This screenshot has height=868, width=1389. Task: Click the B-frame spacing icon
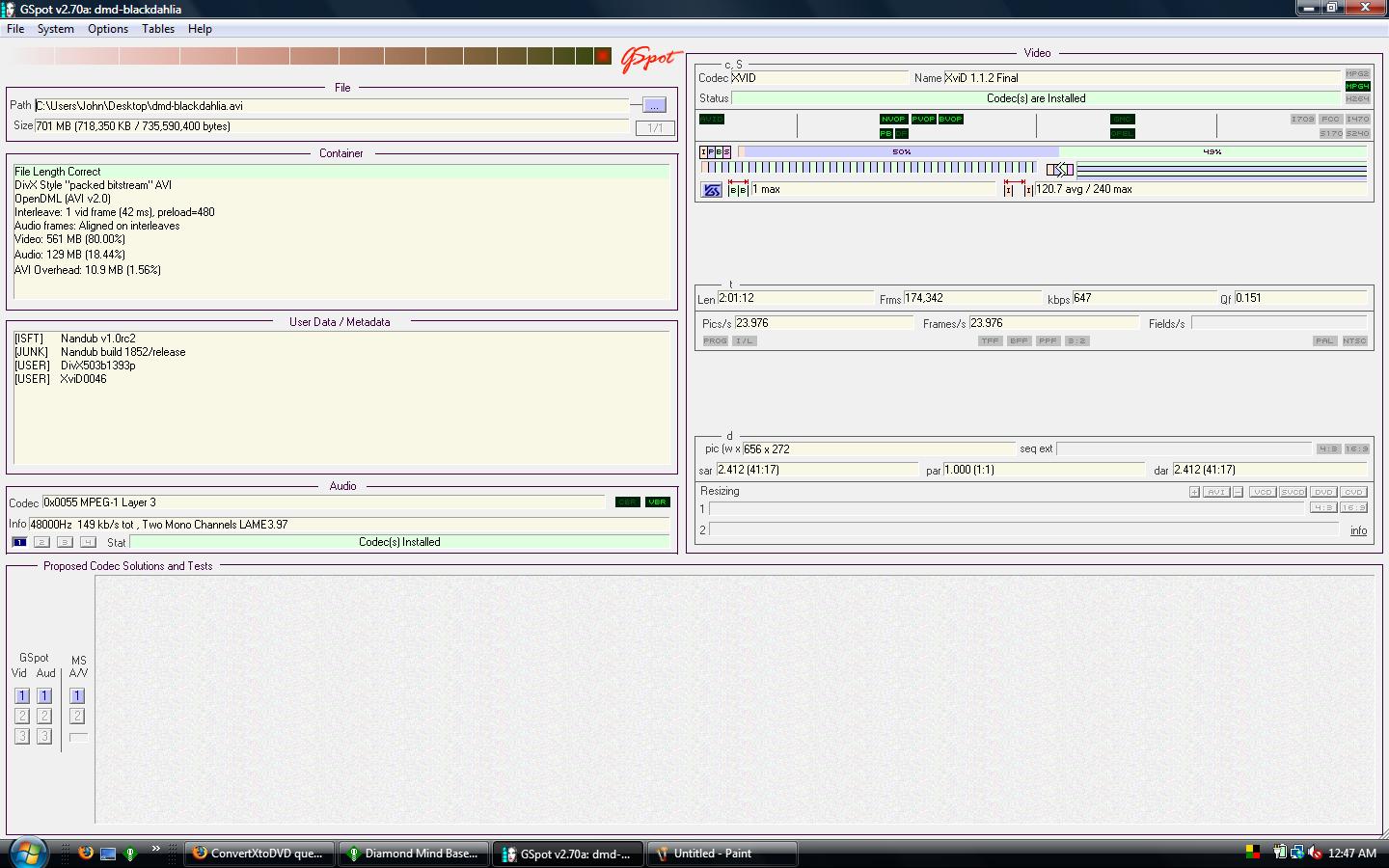(738, 189)
